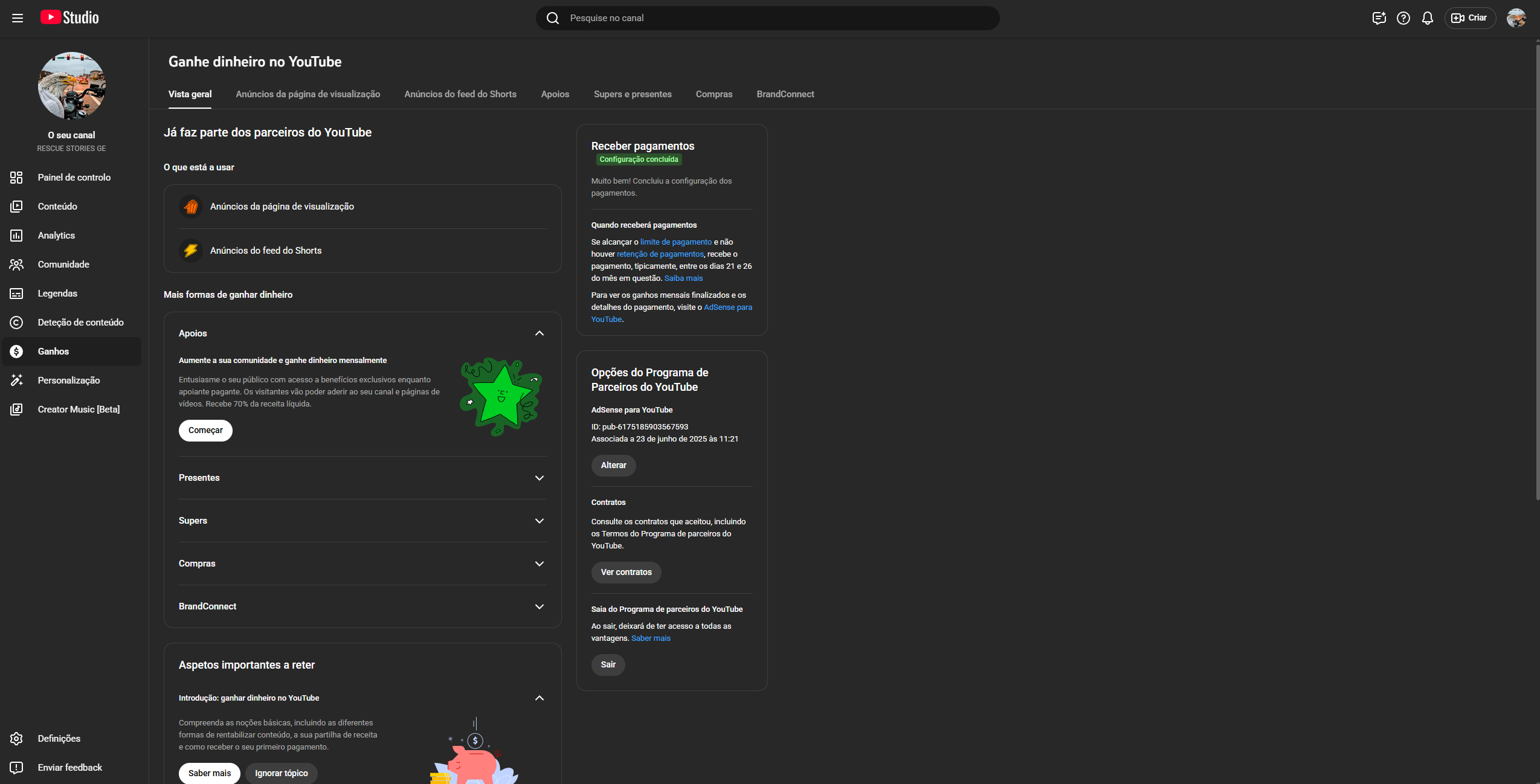Click the send feedback icon in header
Viewport: 1540px width, 784px height.
(1379, 18)
